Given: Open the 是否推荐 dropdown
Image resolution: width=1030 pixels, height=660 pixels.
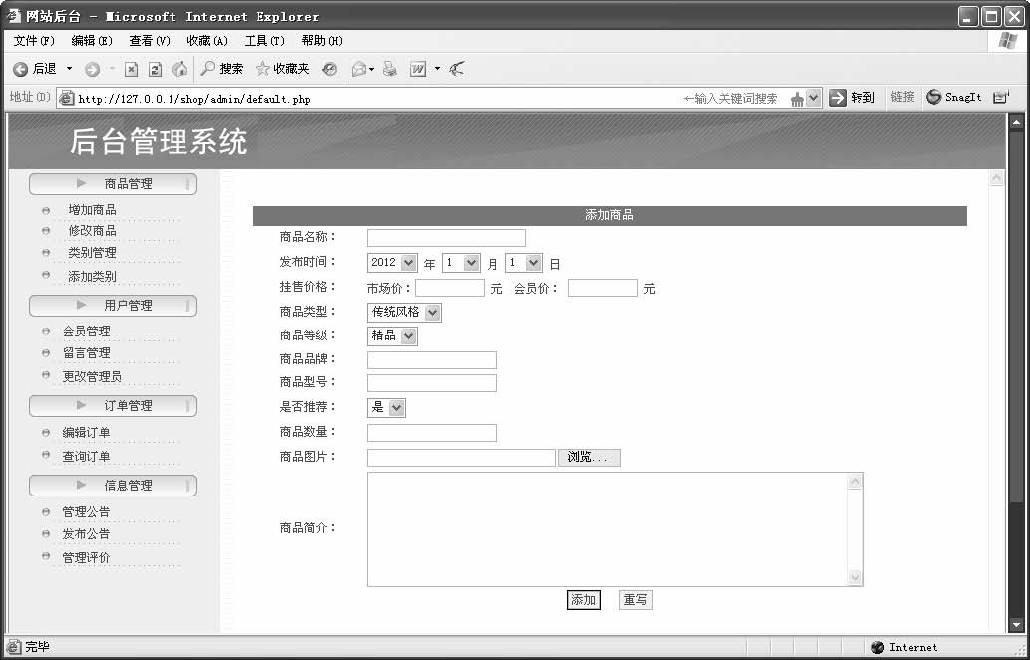Looking at the screenshot, I should pyautogui.click(x=386, y=408).
